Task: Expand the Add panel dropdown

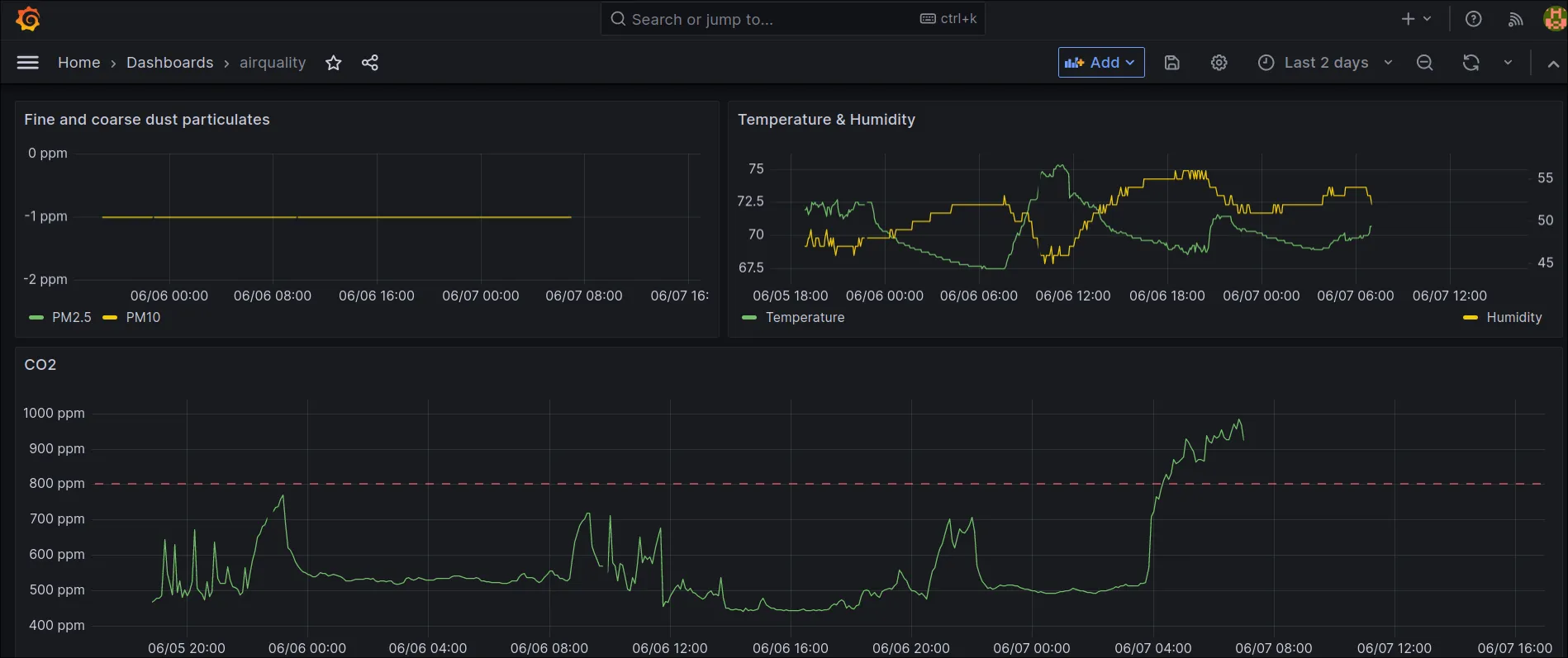Action: point(1100,63)
